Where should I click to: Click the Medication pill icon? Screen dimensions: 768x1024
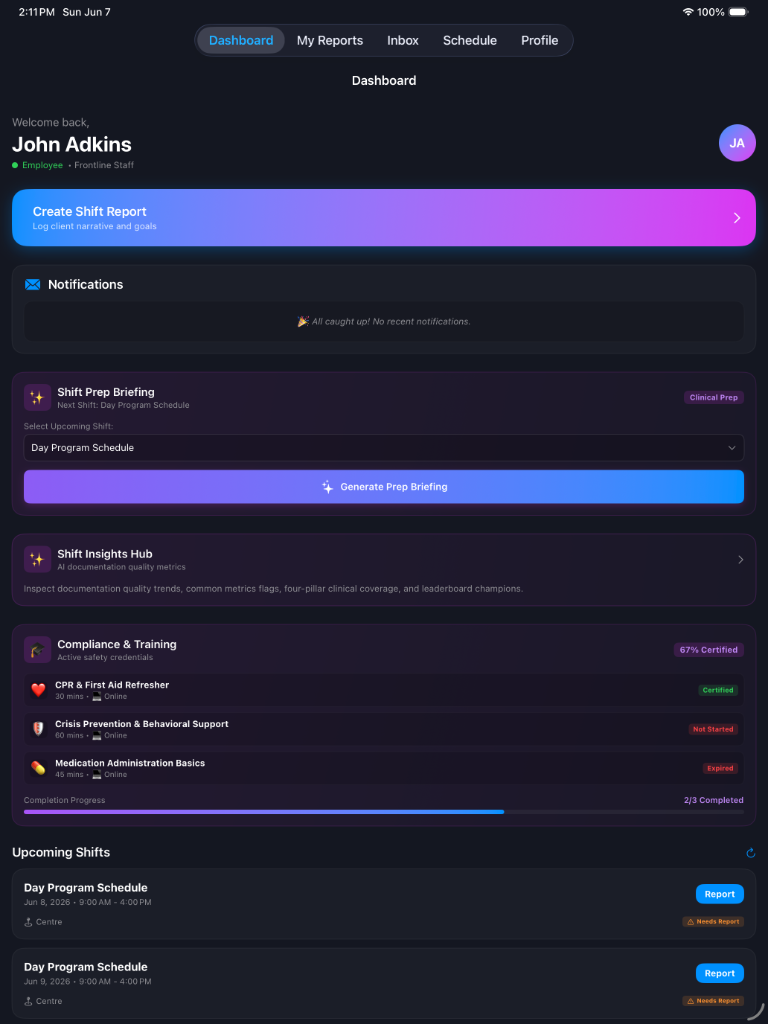pos(39,768)
